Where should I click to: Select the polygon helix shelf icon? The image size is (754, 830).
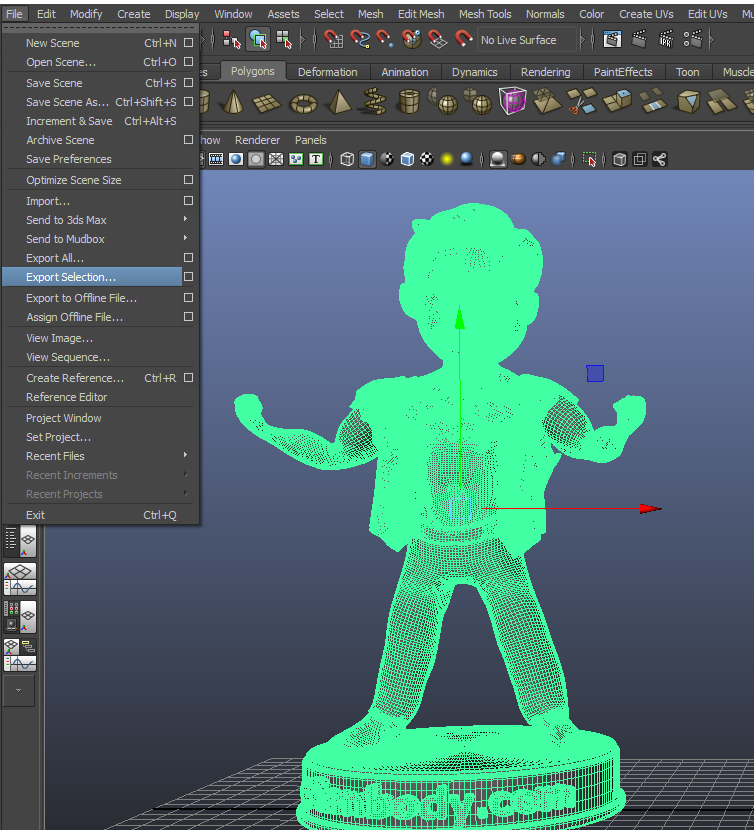[x=373, y=102]
